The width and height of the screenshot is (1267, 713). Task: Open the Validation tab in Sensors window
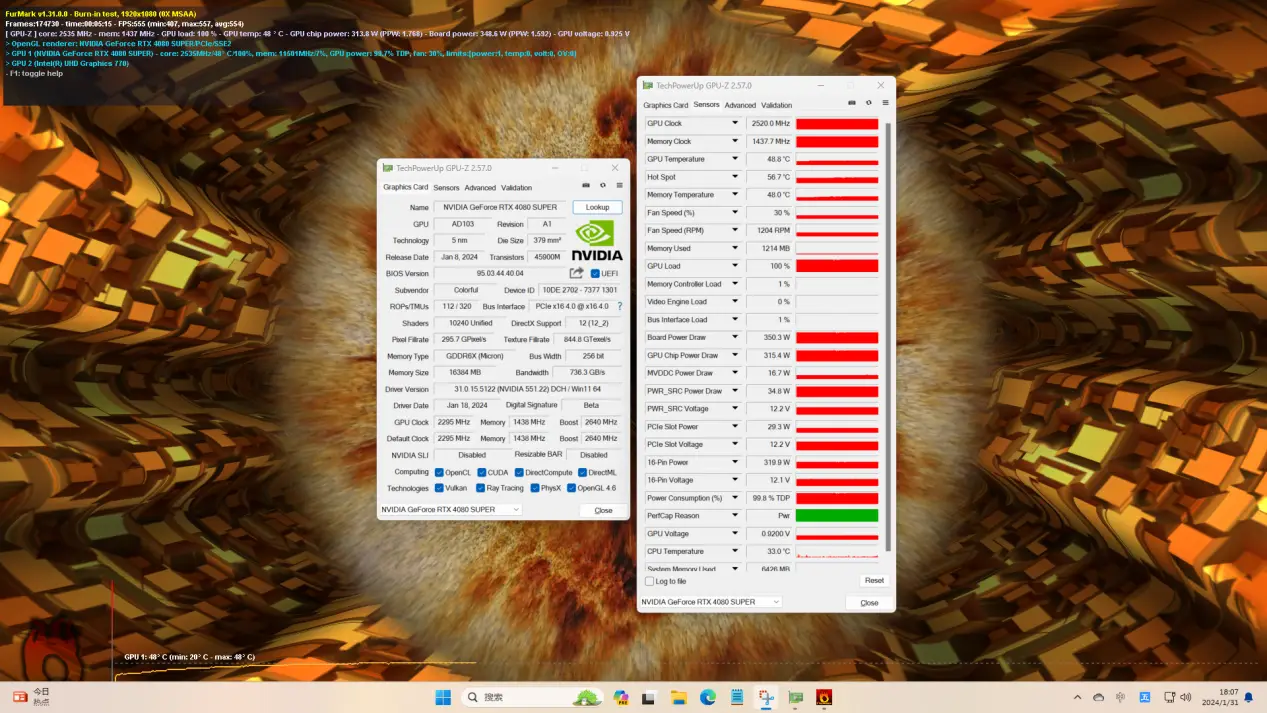coord(776,105)
